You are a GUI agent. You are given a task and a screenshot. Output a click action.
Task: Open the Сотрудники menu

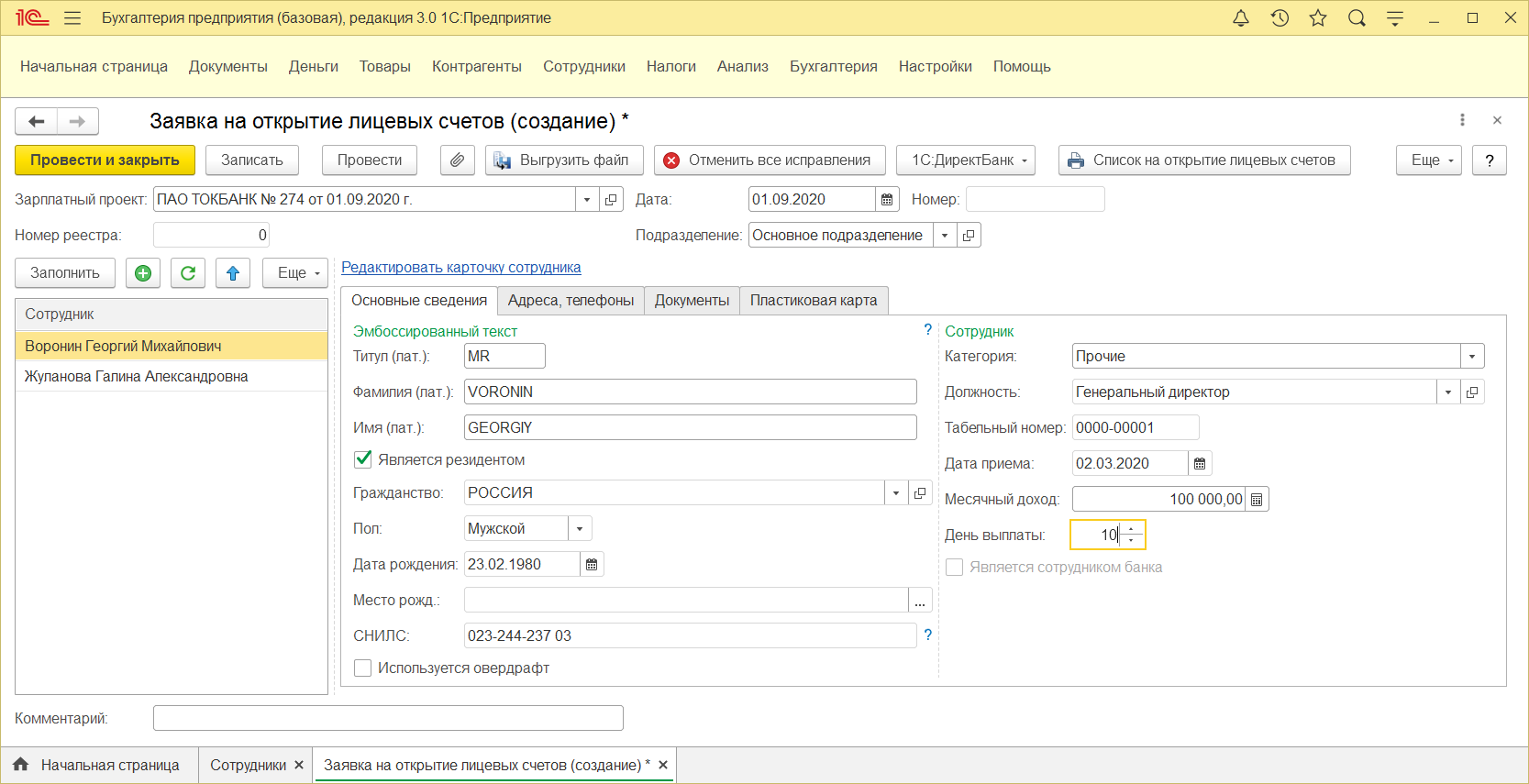point(584,67)
